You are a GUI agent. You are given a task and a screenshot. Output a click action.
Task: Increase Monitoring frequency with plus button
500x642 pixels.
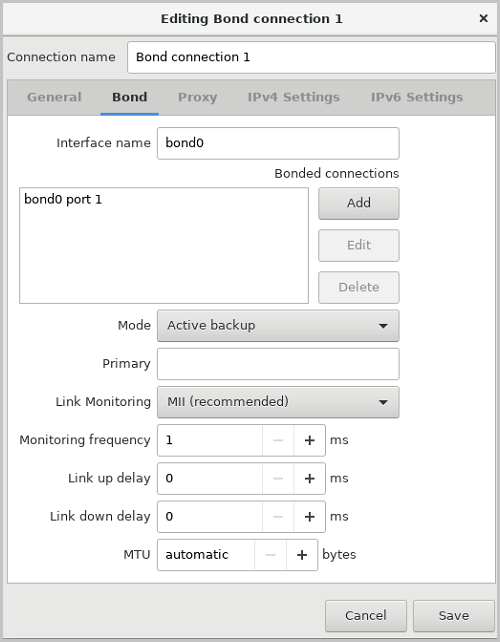310,440
